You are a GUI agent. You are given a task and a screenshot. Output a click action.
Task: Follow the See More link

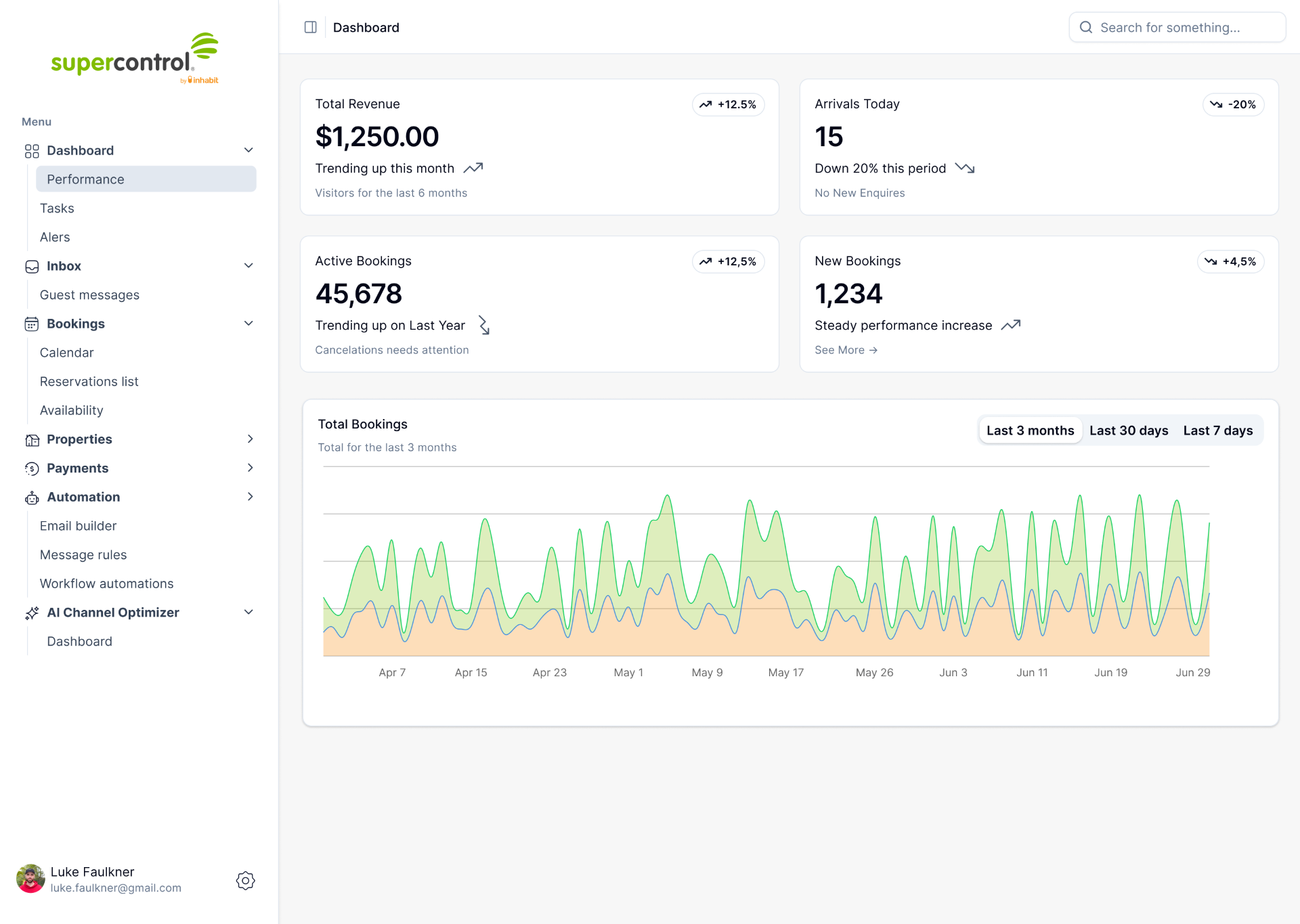[846, 350]
